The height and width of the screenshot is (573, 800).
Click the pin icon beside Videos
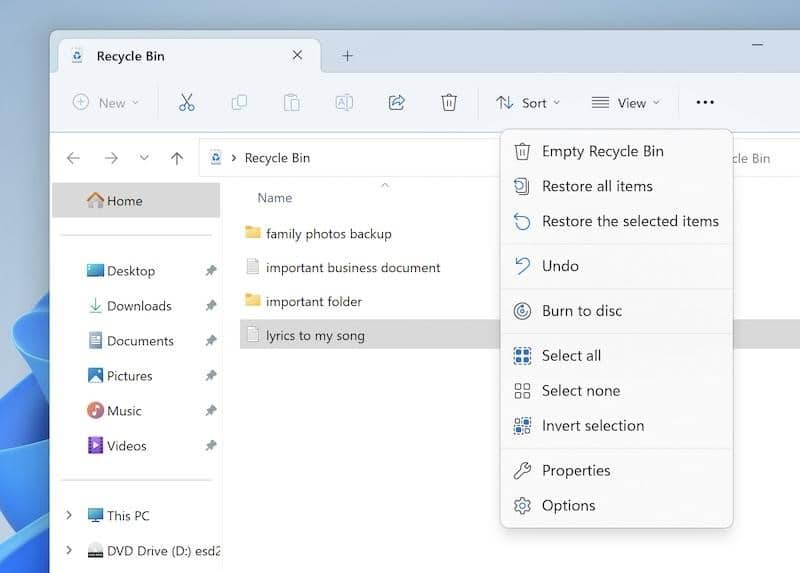point(211,445)
